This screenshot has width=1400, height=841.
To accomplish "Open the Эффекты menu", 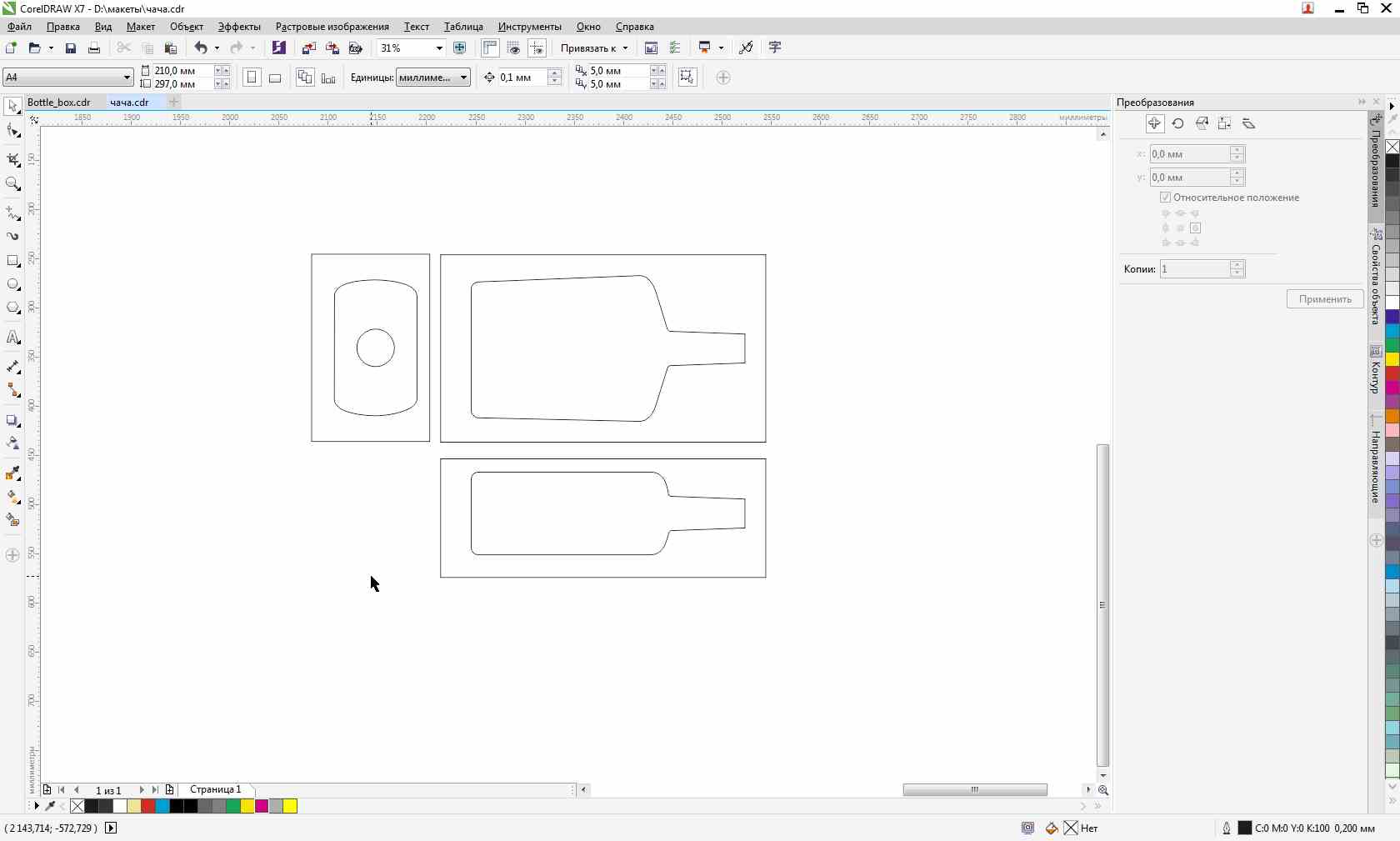I will tap(239, 27).
